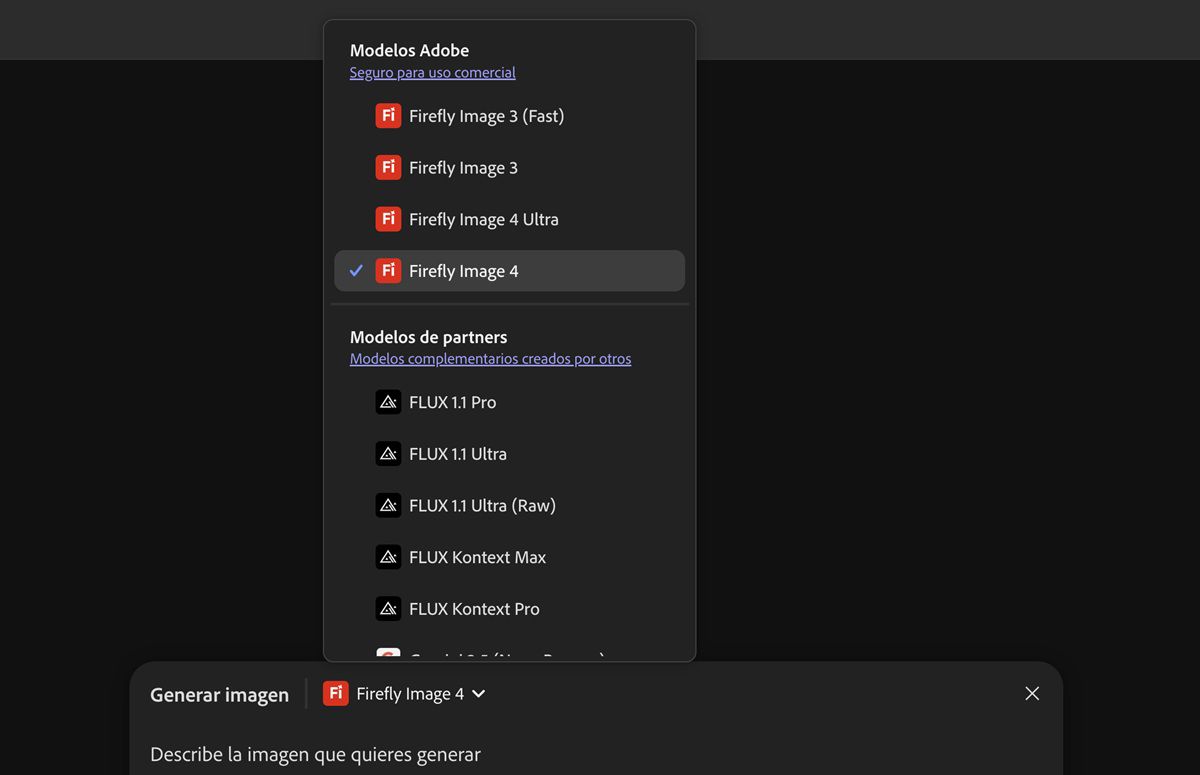Click the Fi icon beside Firefly Image 3 (Fast)

tap(388, 116)
